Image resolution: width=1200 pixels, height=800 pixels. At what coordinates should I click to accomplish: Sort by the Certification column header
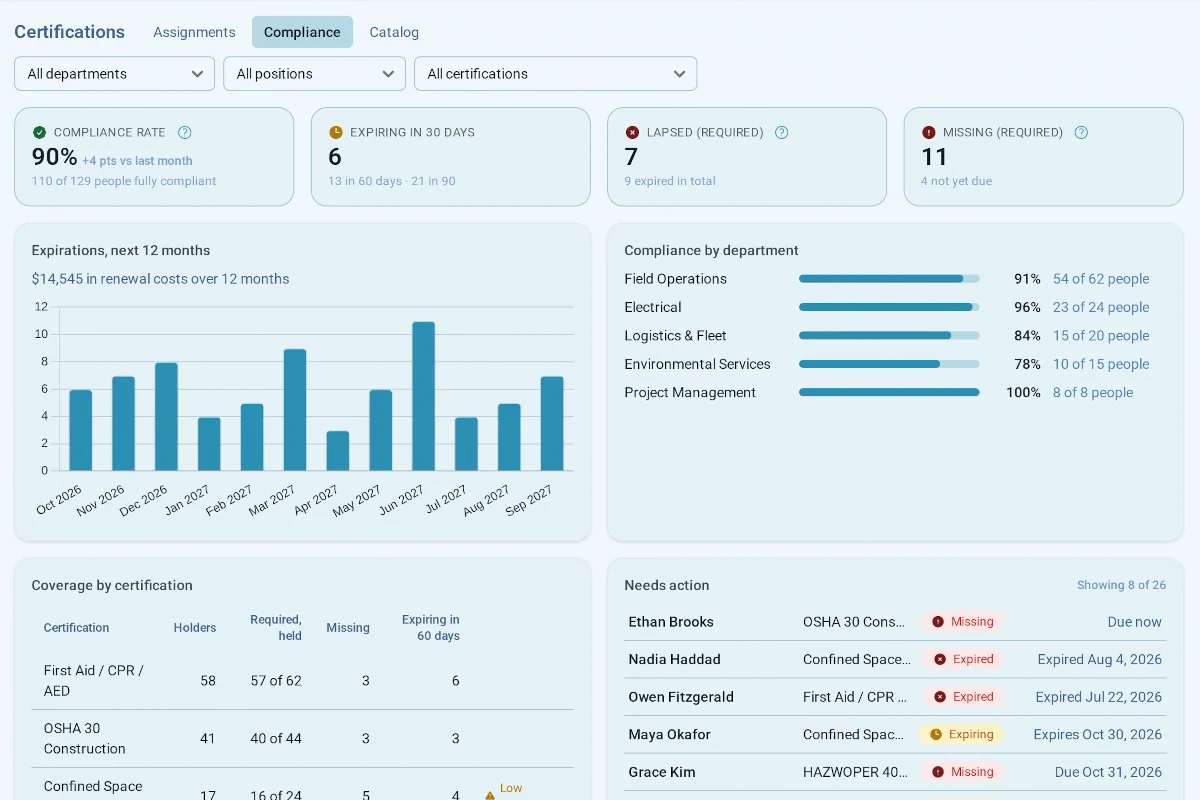click(x=76, y=628)
